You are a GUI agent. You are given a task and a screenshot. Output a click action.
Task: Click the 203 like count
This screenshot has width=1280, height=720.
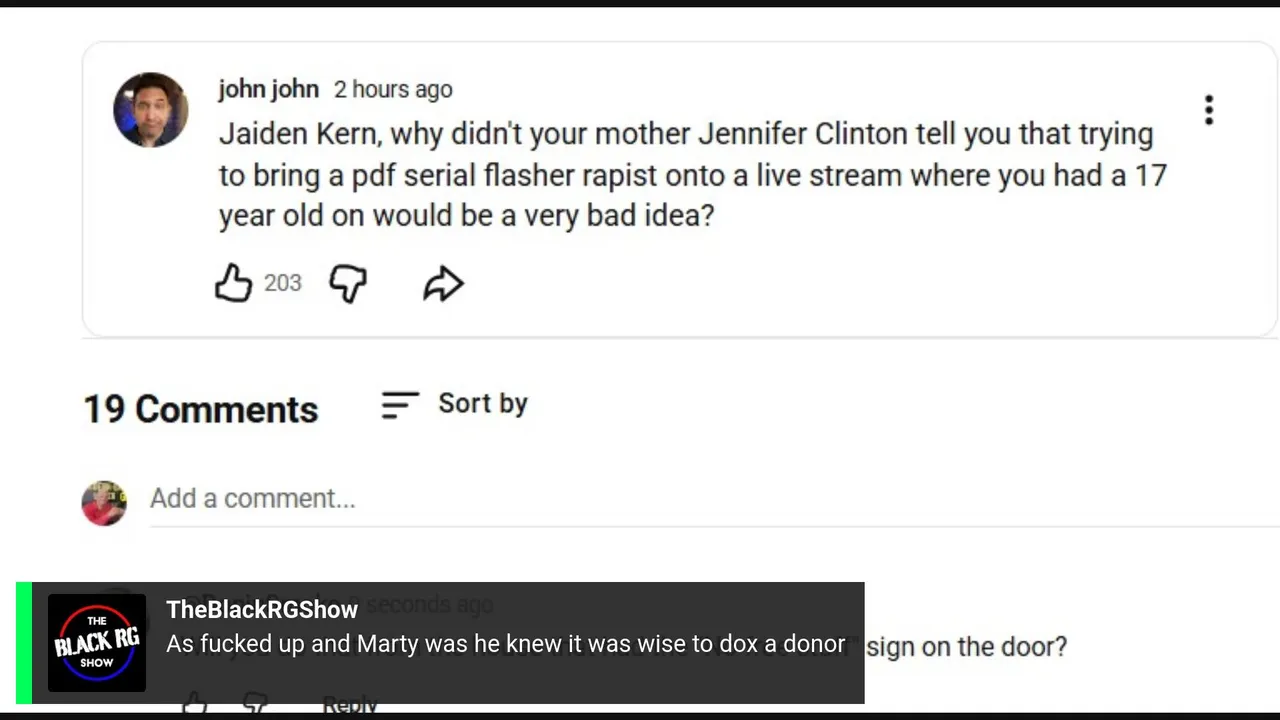pos(282,284)
